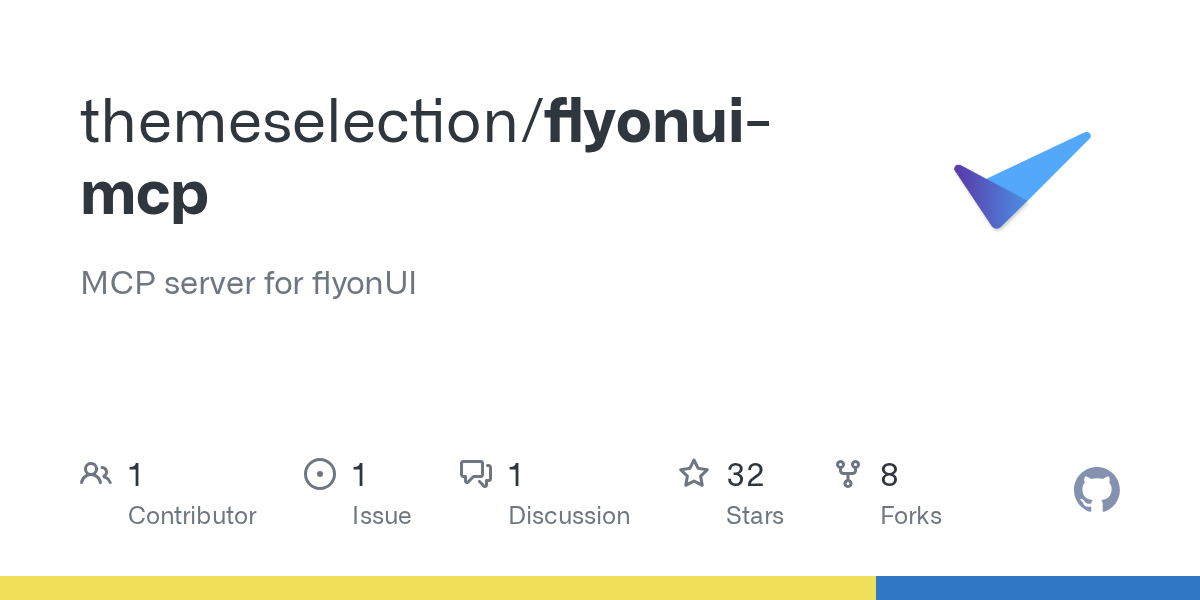The height and width of the screenshot is (600, 1200).
Task: Click the discussion speech bubbles icon
Action: (476, 474)
